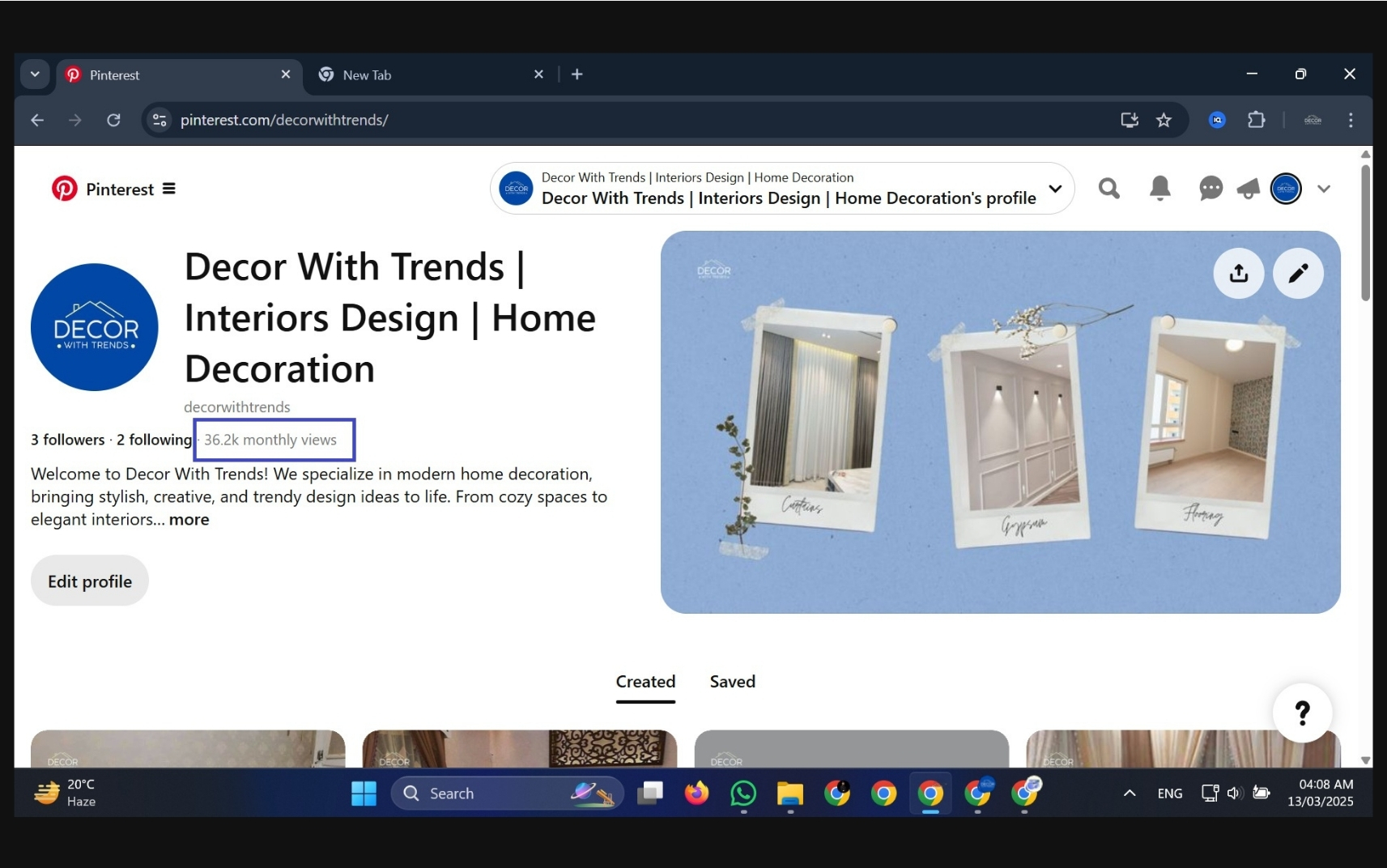The height and width of the screenshot is (868, 1387).
Task: Go back in the browser
Action: pyautogui.click(x=37, y=120)
